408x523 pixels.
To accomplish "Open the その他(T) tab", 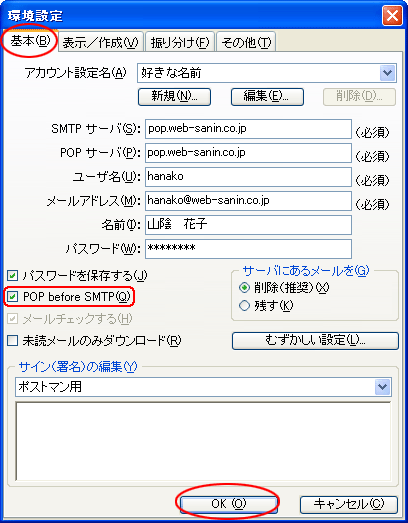I will click(246, 42).
